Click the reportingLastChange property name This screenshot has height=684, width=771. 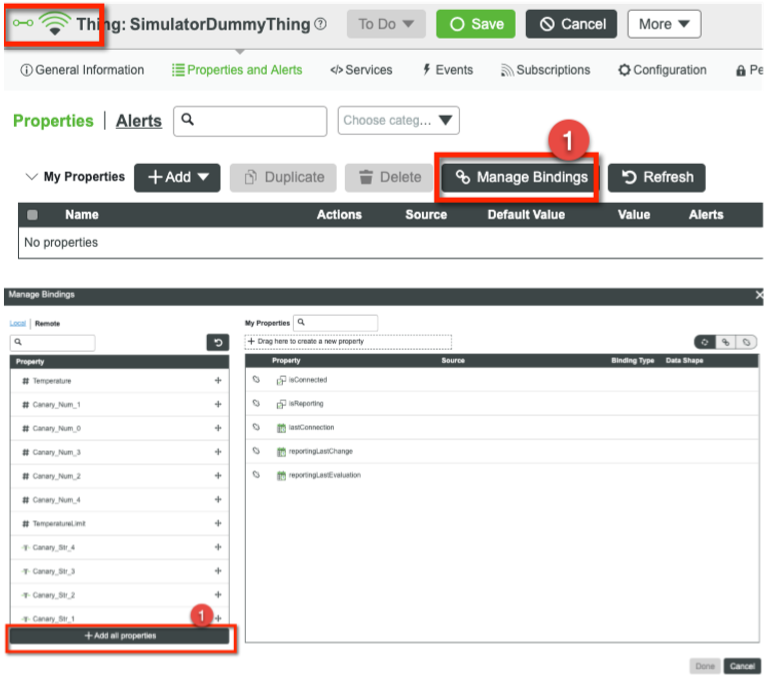pyautogui.click(x=321, y=451)
